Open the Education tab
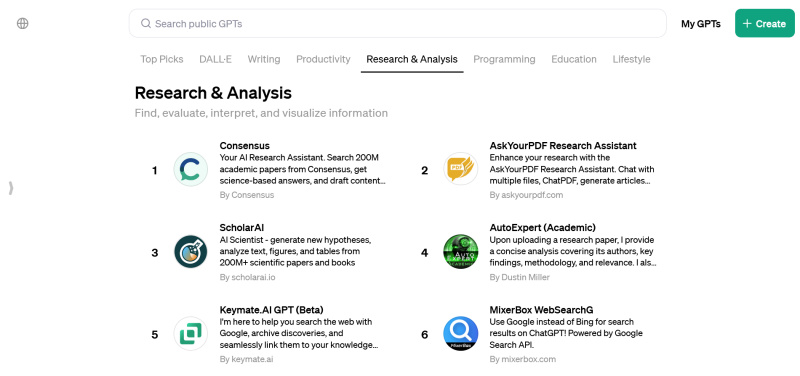The height and width of the screenshot is (376, 800). click(573, 59)
